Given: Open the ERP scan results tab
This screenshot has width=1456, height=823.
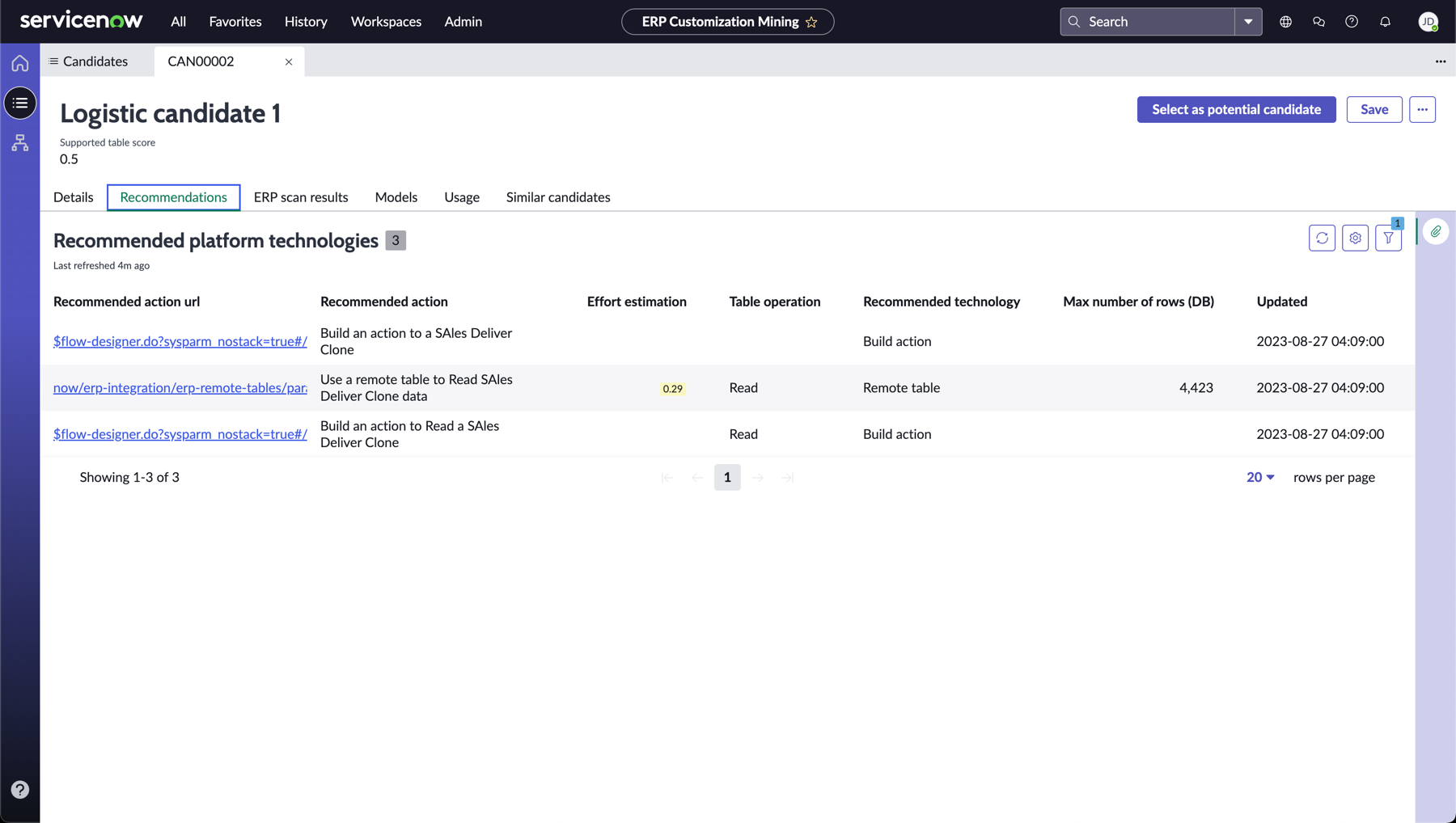Looking at the screenshot, I should click(301, 197).
